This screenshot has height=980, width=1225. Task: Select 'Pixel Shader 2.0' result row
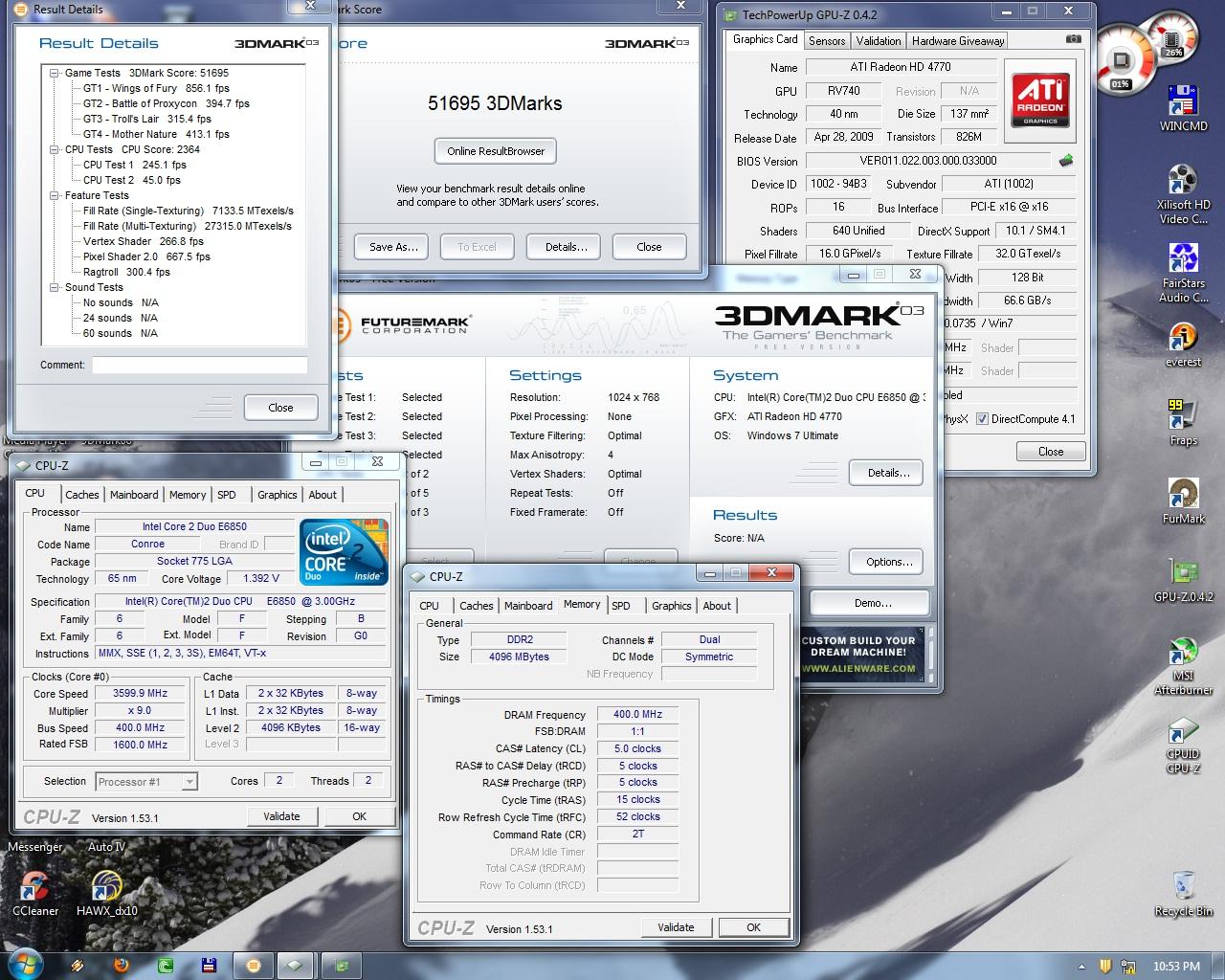pos(146,256)
